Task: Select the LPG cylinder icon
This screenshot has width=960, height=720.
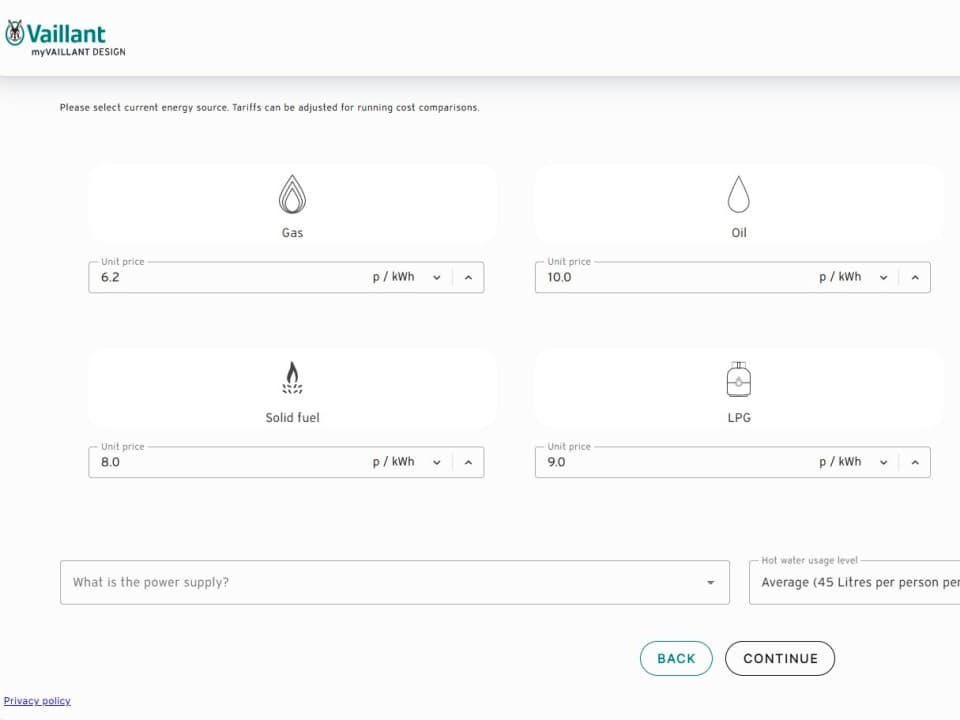Action: click(x=738, y=379)
